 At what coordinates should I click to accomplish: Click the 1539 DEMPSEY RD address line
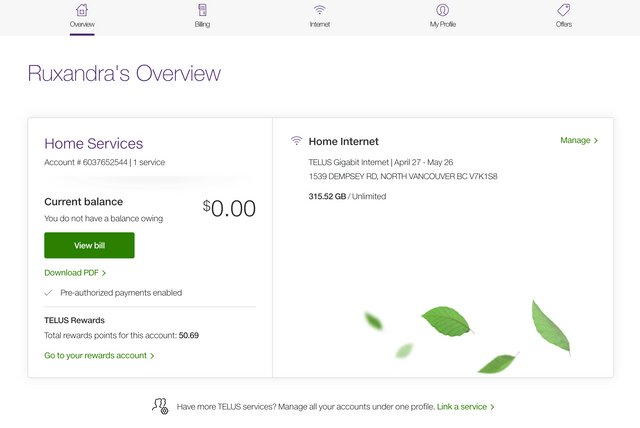tap(403, 176)
